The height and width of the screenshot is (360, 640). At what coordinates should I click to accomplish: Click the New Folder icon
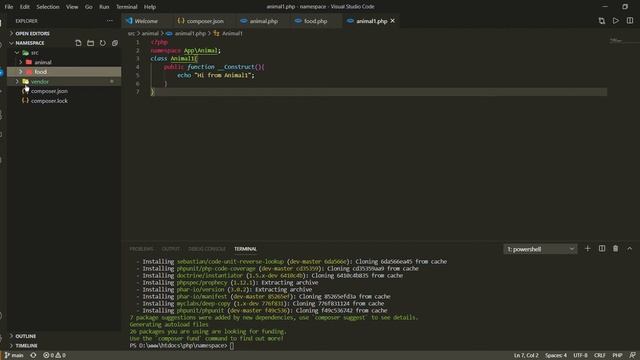91,43
